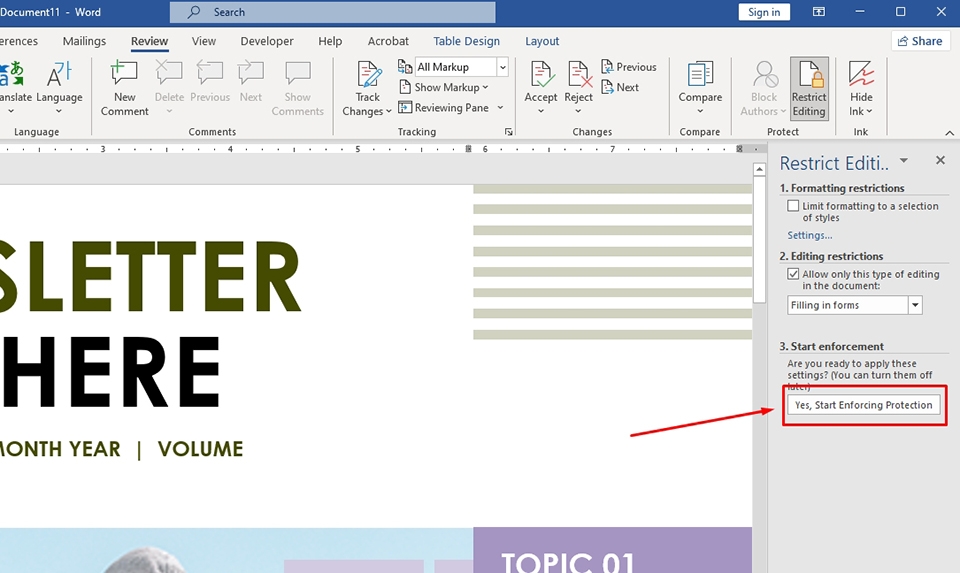Click in the Search box
Screen dimensions: 960x573
coord(332,12)
